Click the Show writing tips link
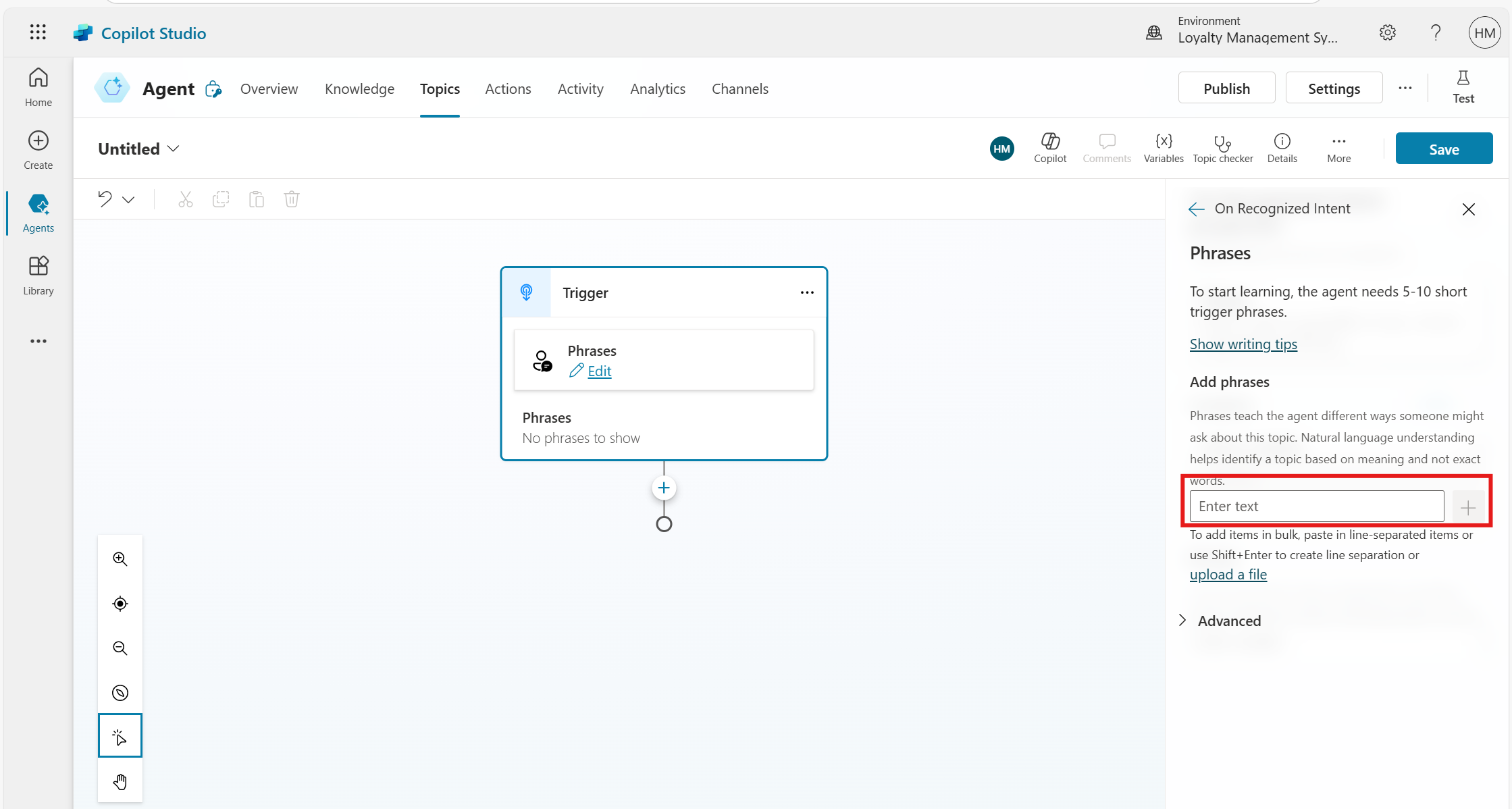 pyautogui.click(x=1243, y=344)
